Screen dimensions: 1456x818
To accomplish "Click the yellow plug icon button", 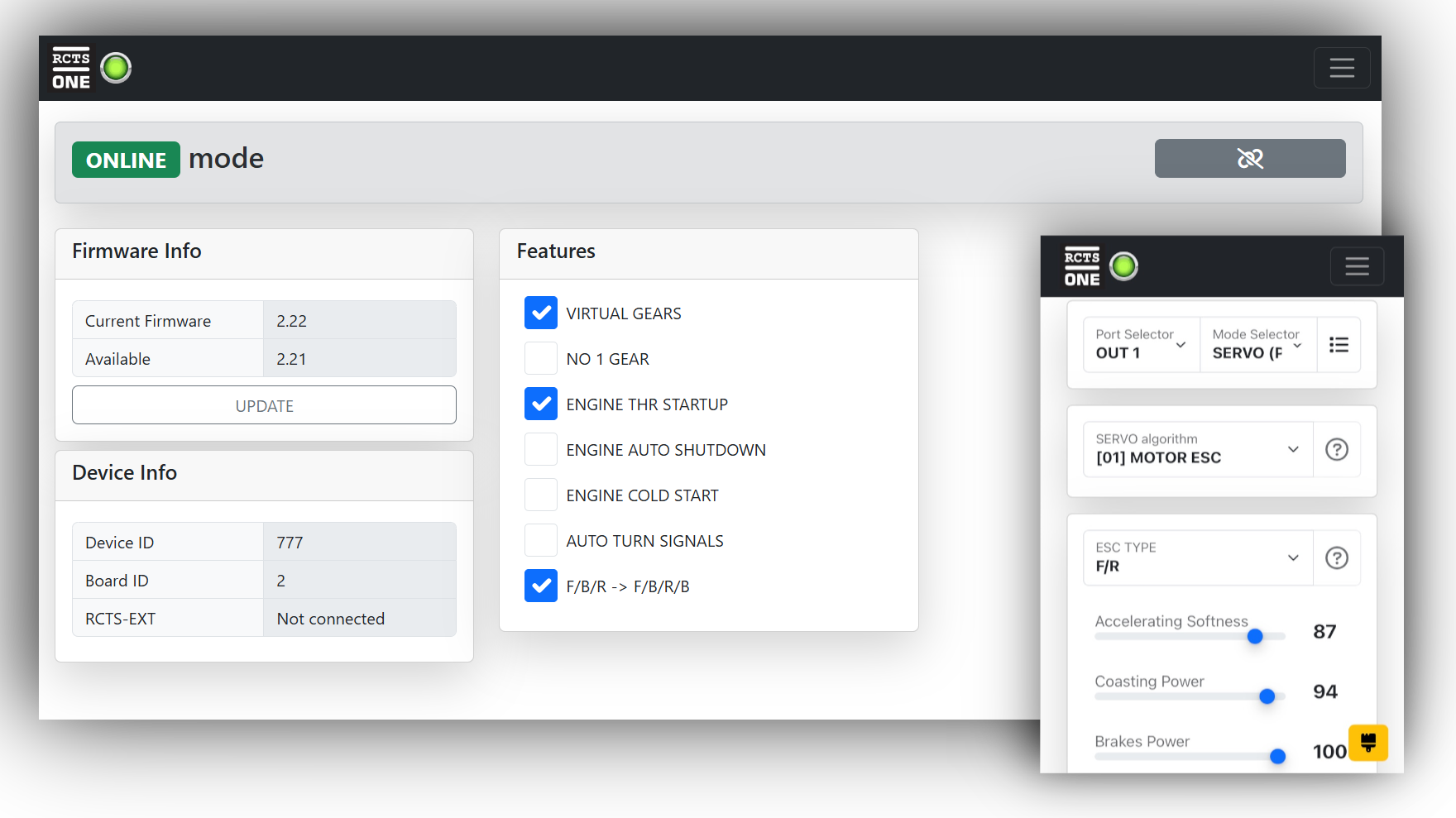I will pos(1368,742).
